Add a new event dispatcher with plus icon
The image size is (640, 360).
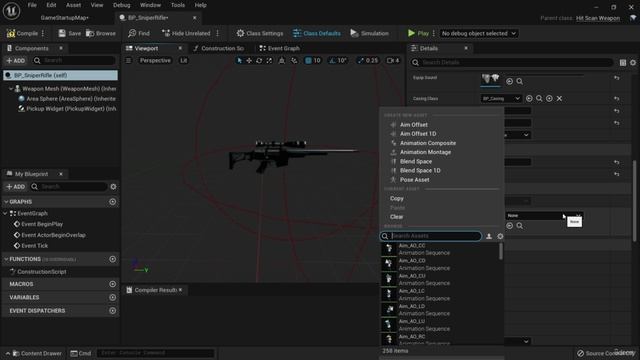point(113,311)
